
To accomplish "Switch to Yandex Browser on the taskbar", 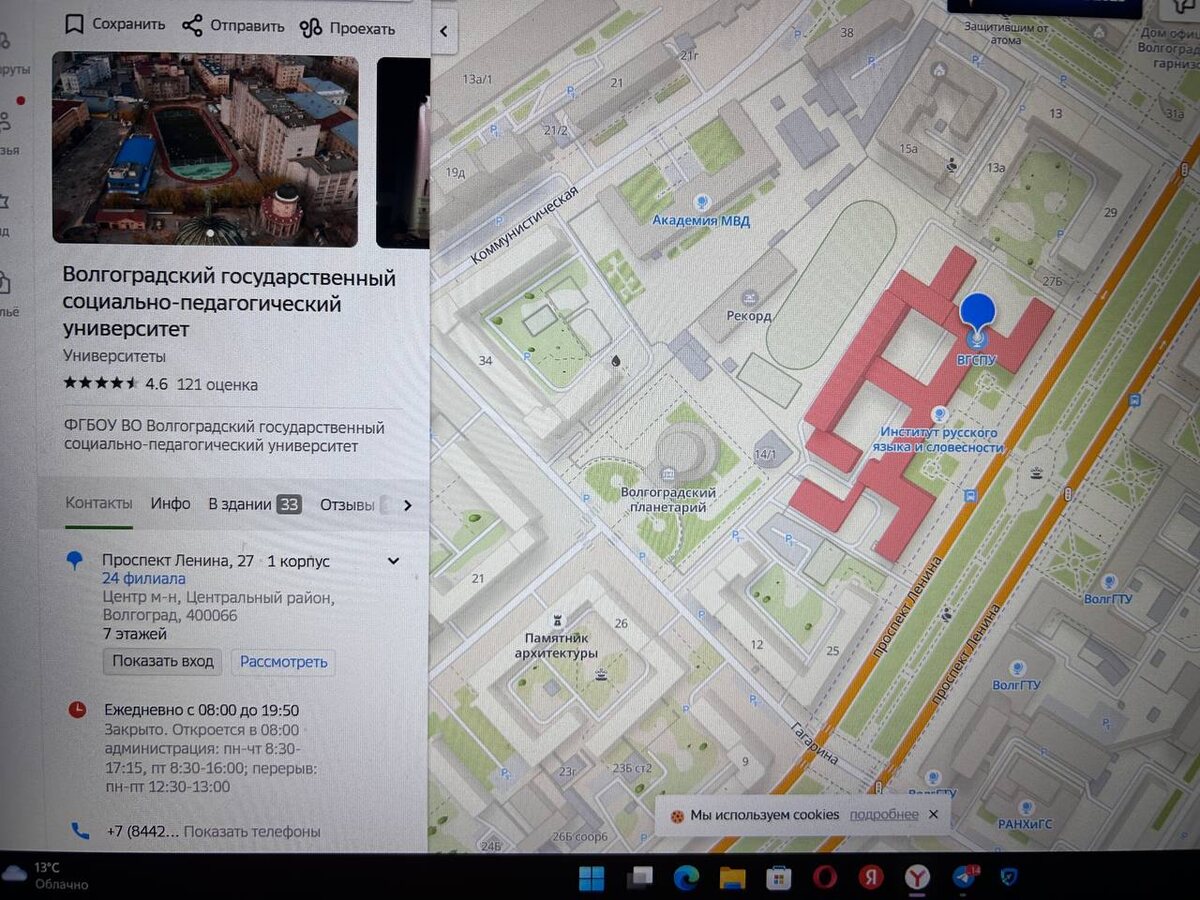I will (917, 878).
